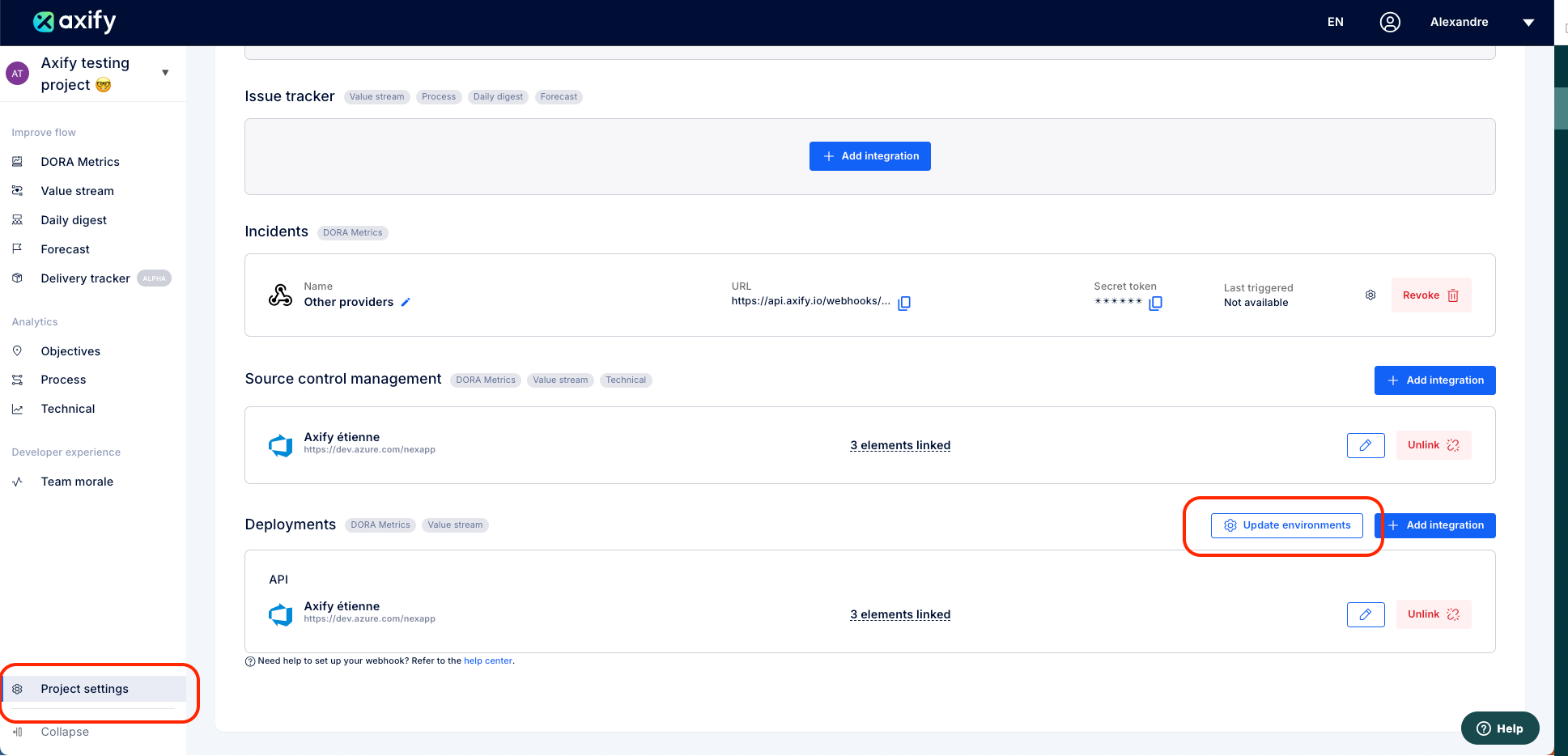Delete the webhook using the trash icon
1568x756 pixels.
click(x=1453, y=295)
